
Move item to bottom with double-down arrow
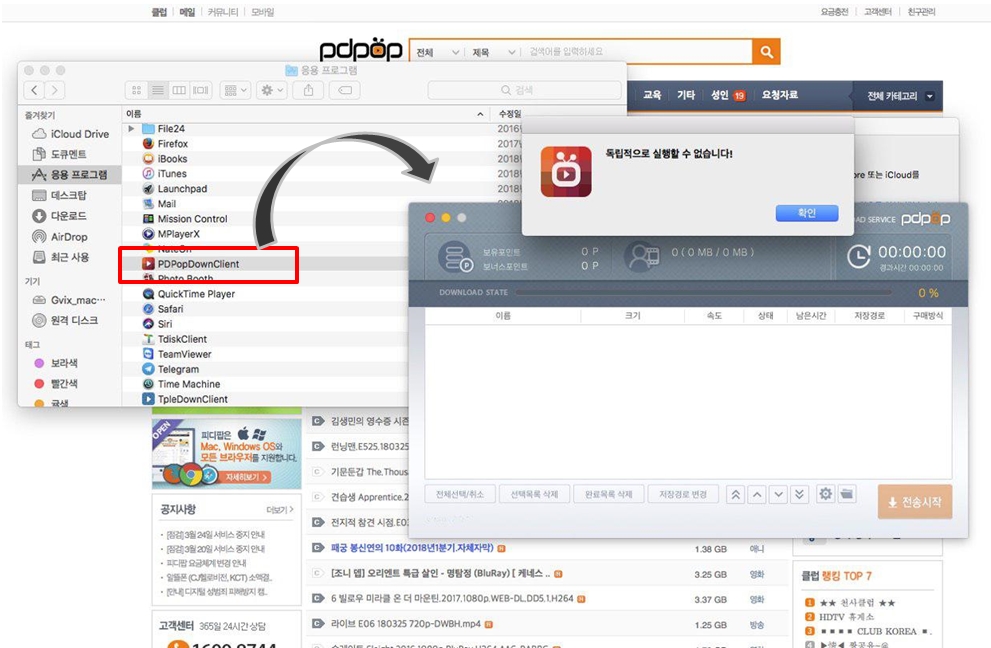(799, 494)
